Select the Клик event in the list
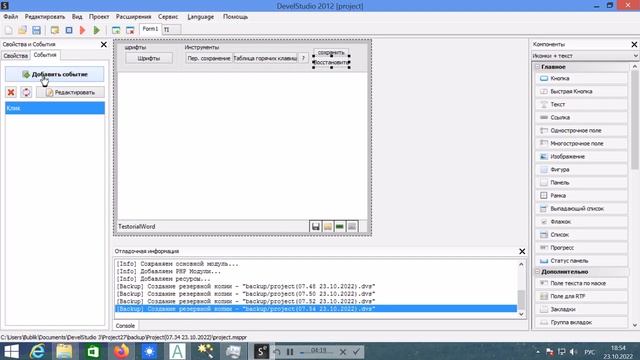Image resolution: width=640 pixels, height=360 pixels. 55,108
